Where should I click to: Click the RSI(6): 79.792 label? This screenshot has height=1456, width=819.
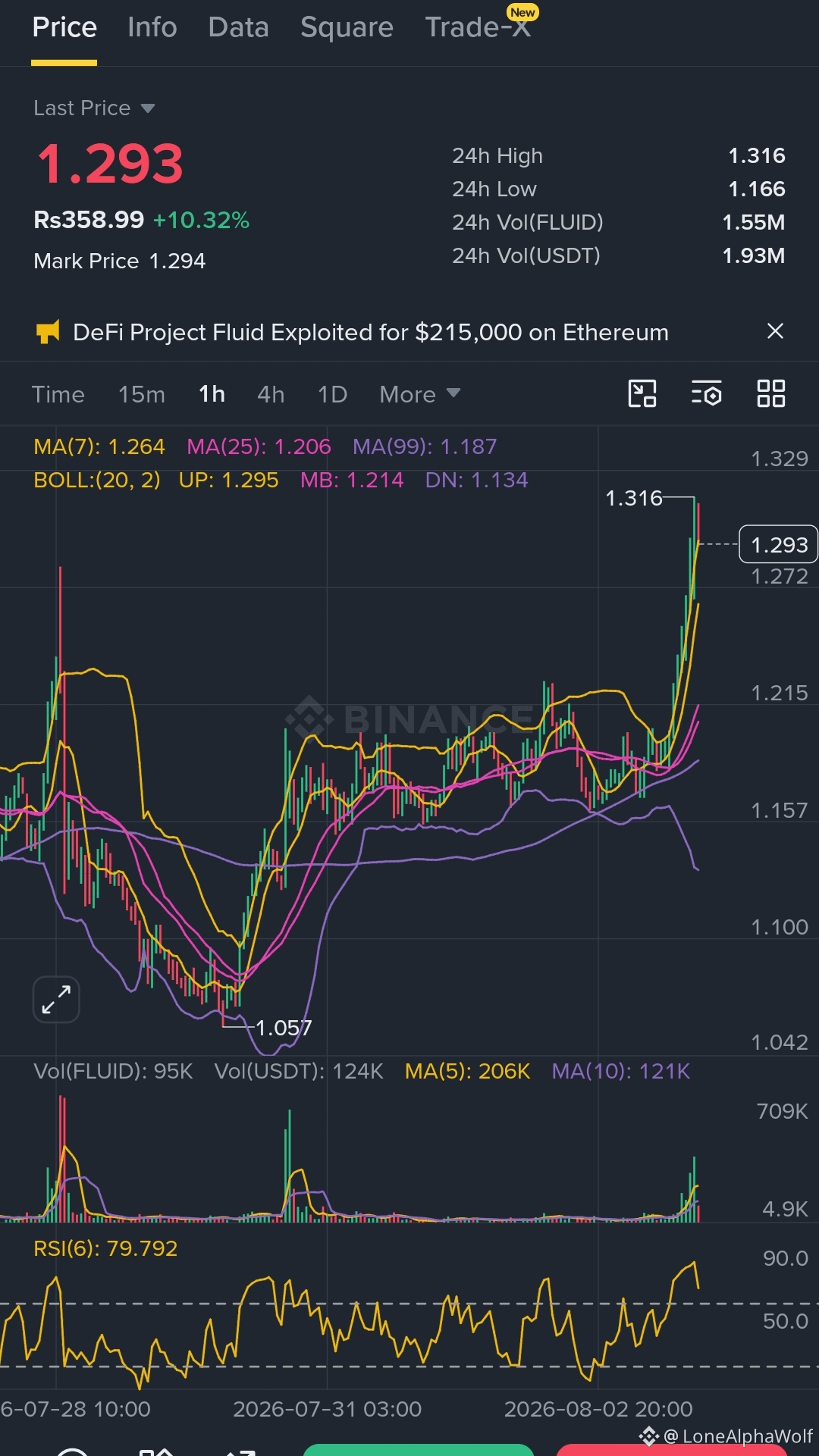point(105,1249)
